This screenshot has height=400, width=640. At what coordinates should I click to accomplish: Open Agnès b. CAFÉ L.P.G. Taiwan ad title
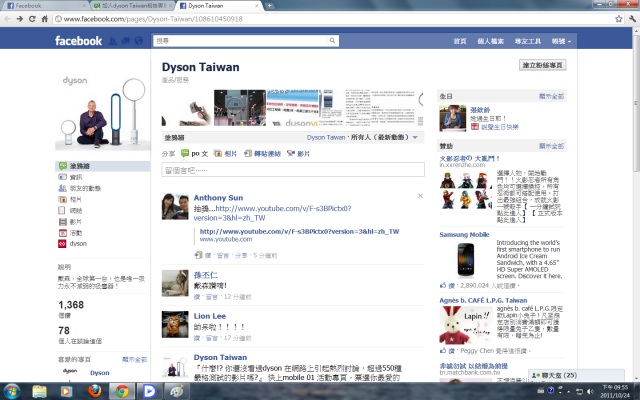483,300
